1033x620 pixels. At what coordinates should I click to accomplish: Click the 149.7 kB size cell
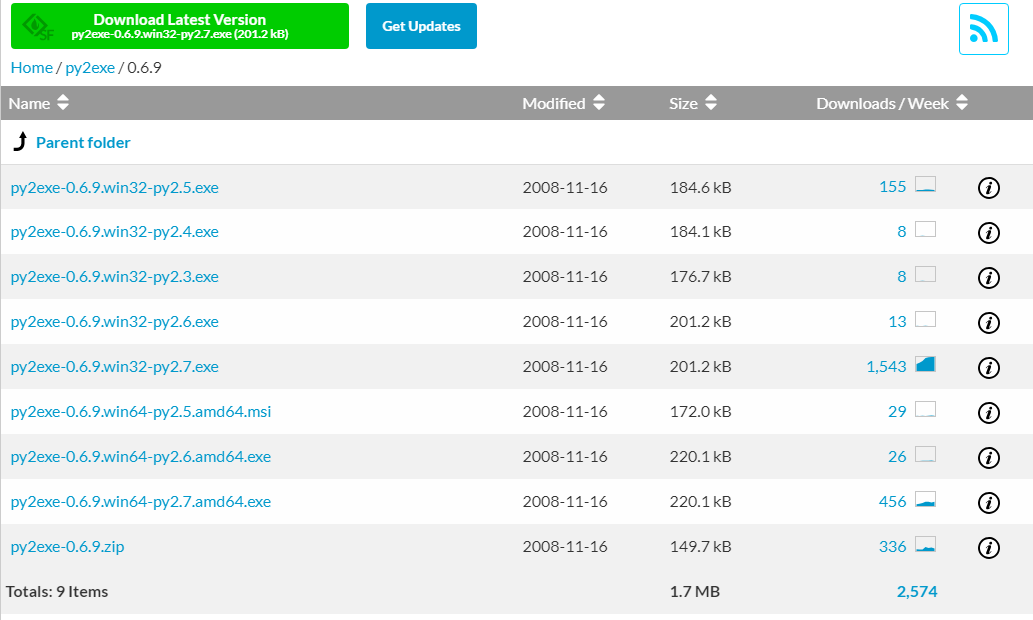(x=700, y=547)
